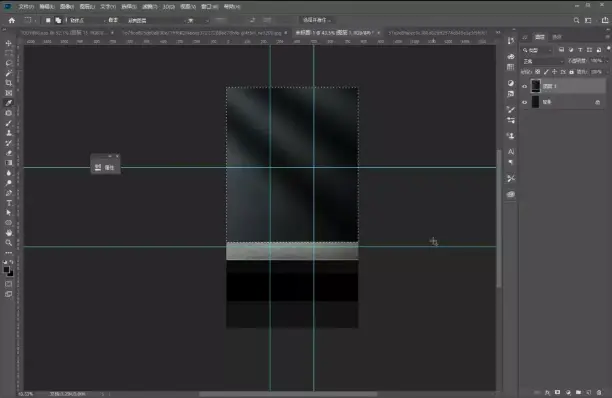Click add layer style fx button

pos(547,393)
